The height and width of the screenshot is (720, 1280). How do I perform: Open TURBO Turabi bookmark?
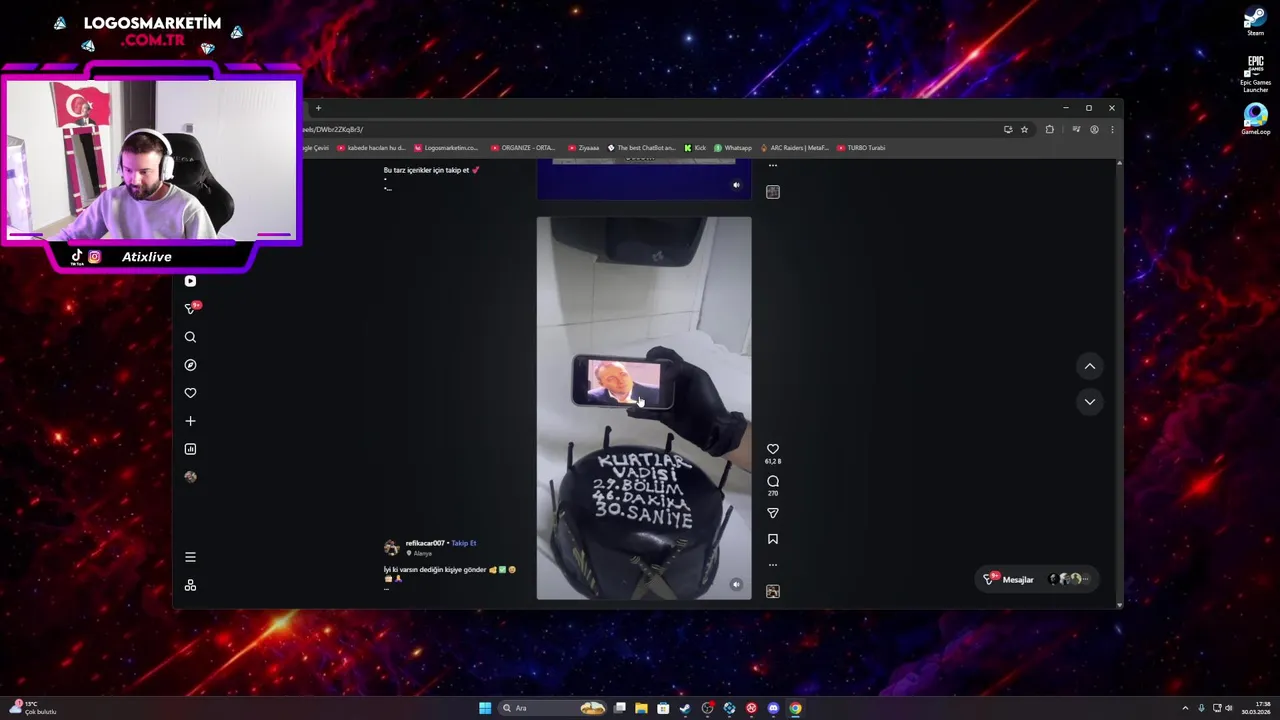(x=861, y=148)
